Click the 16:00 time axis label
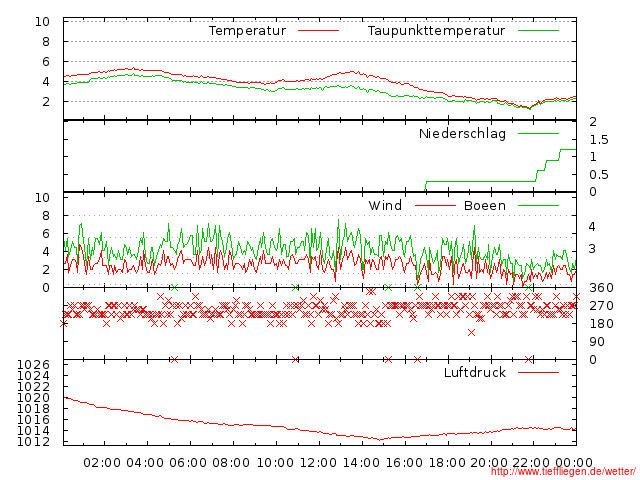The image size is (640, 480). coord(404,463)
